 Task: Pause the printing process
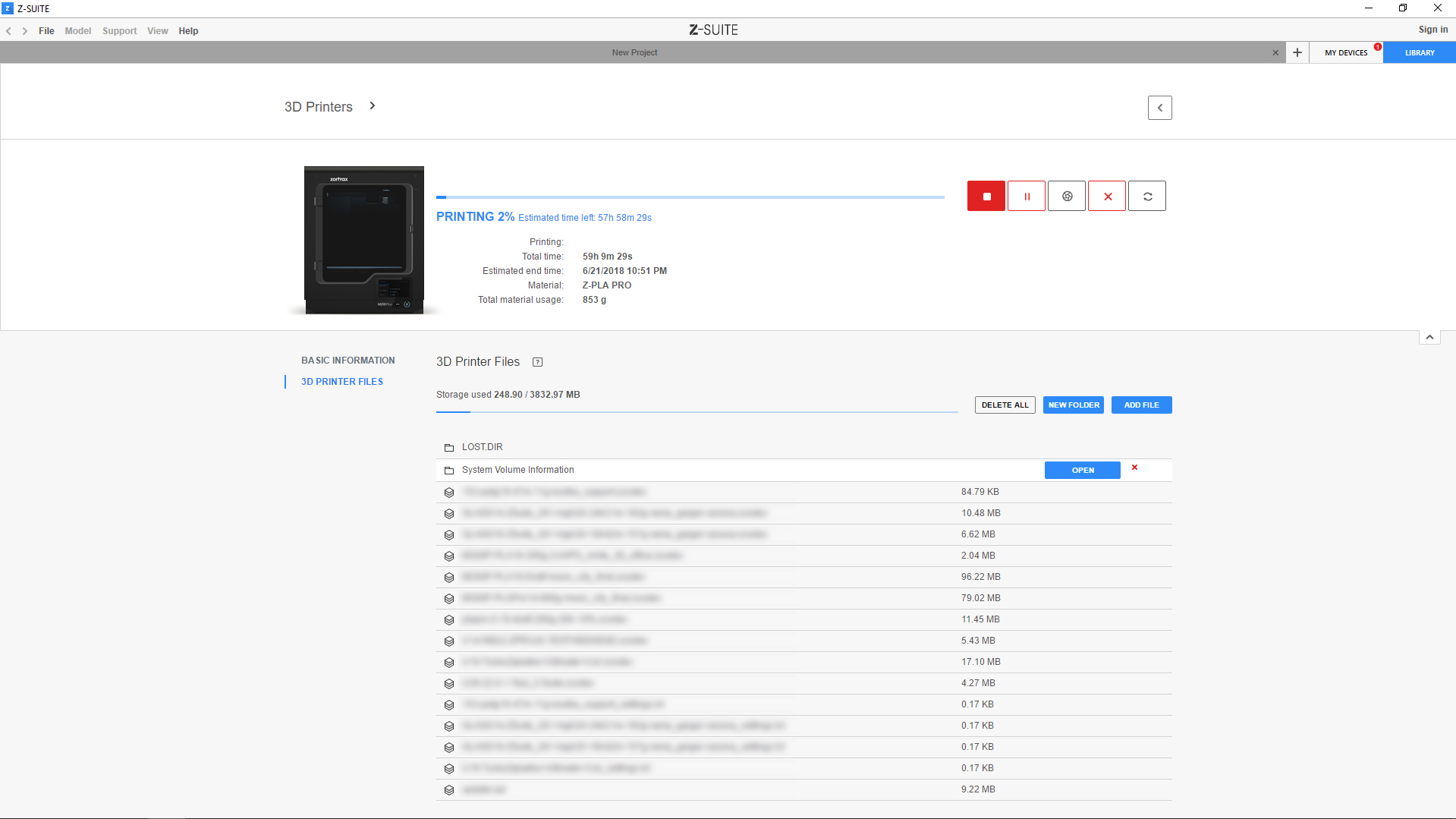pos(1027,197)
